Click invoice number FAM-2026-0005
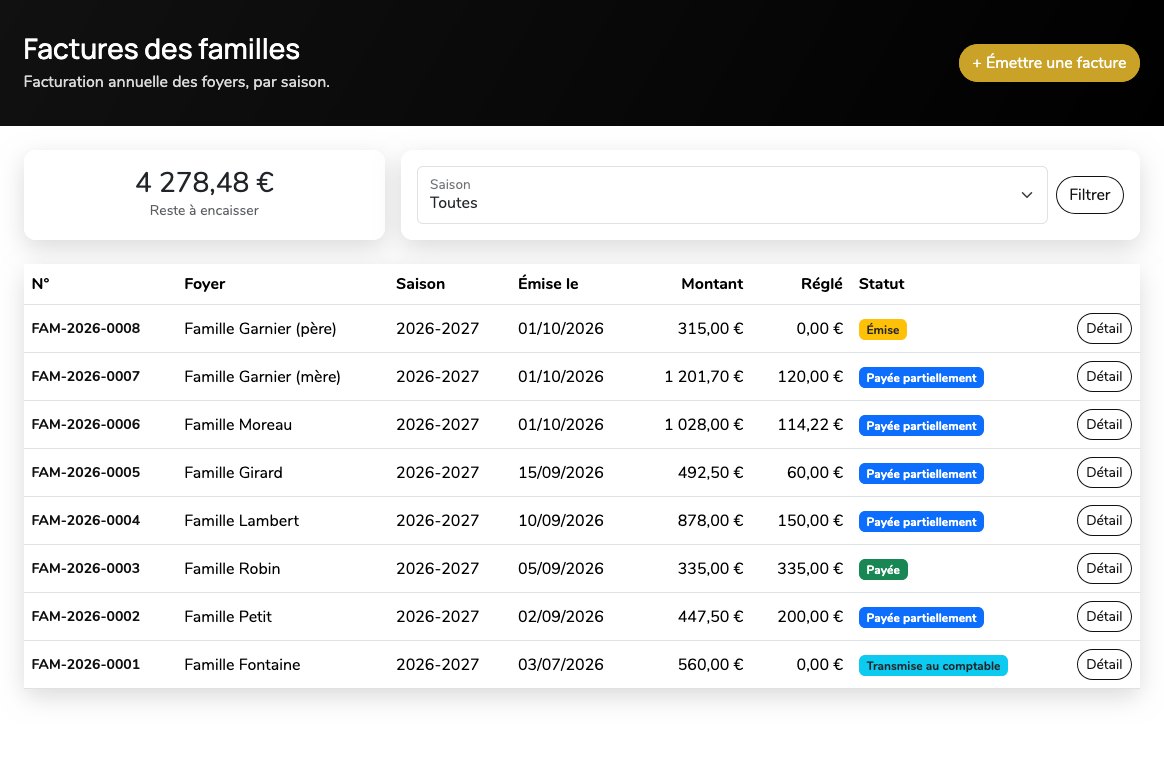 85,472
